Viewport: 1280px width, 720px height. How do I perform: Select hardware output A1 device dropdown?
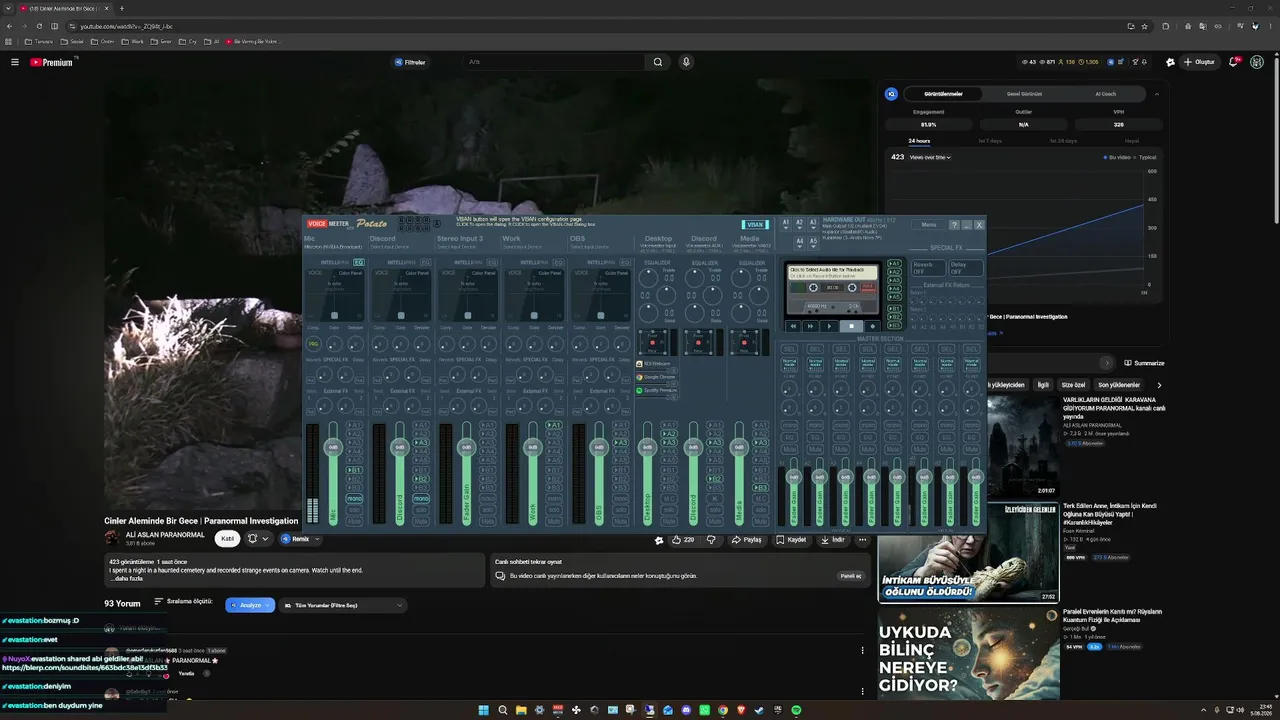pos(786,223)
